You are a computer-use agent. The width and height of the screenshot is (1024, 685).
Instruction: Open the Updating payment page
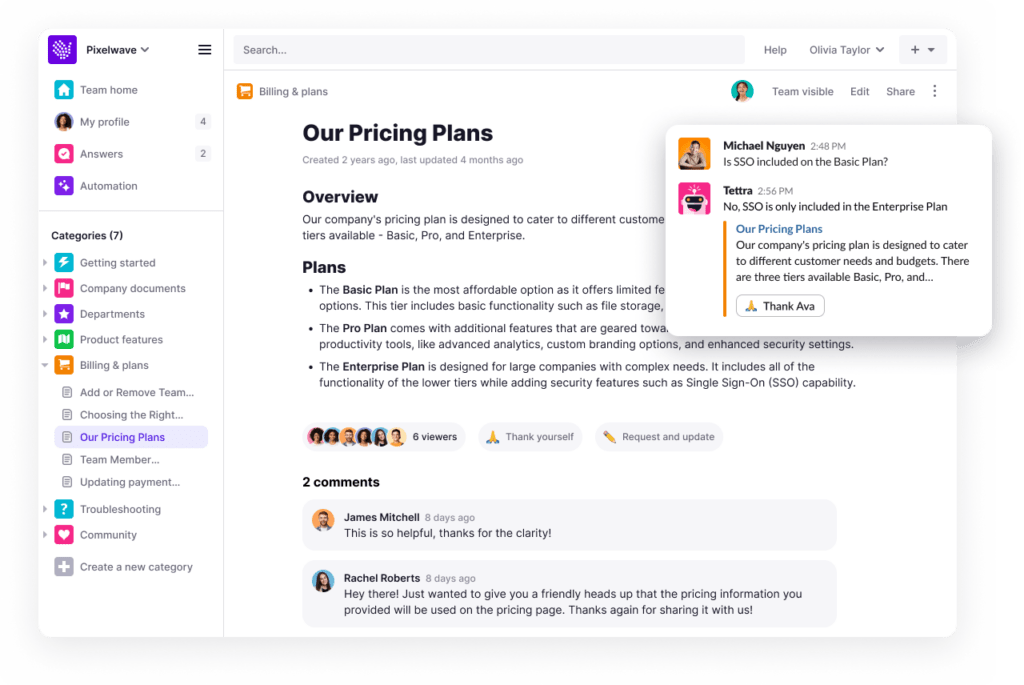[x=129, y=482]
